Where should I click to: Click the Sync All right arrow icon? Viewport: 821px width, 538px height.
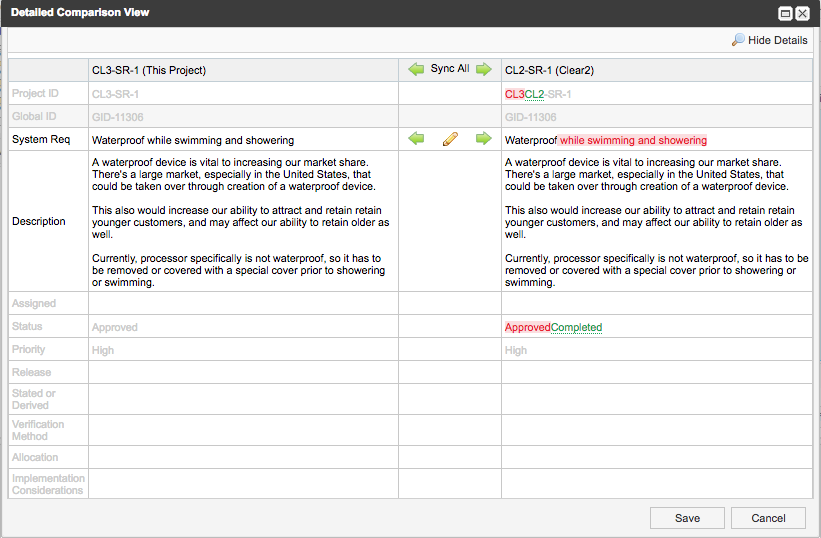pos(483,69)
